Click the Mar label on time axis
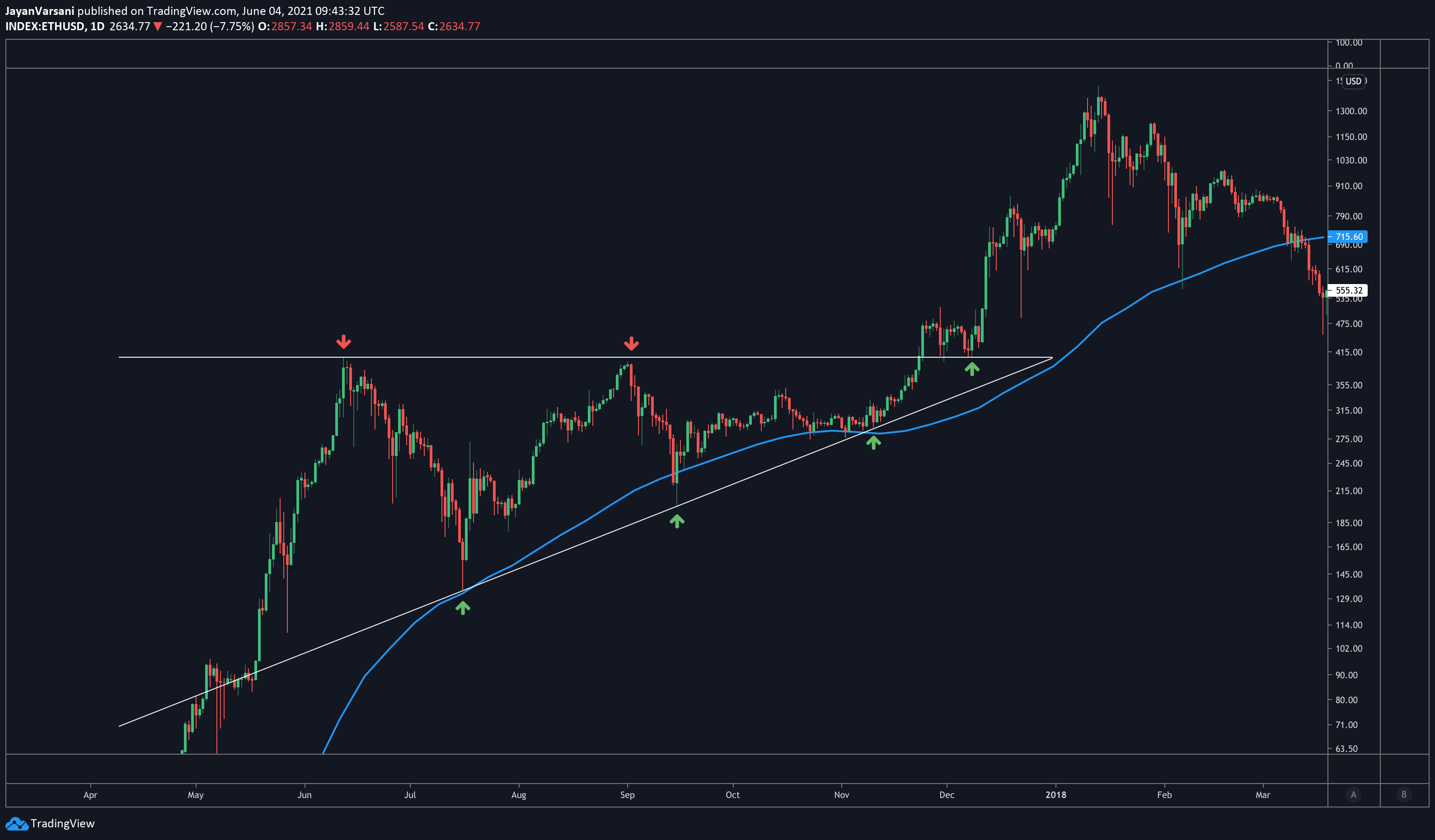The image size is (1435, 840). click(1263, 795)
